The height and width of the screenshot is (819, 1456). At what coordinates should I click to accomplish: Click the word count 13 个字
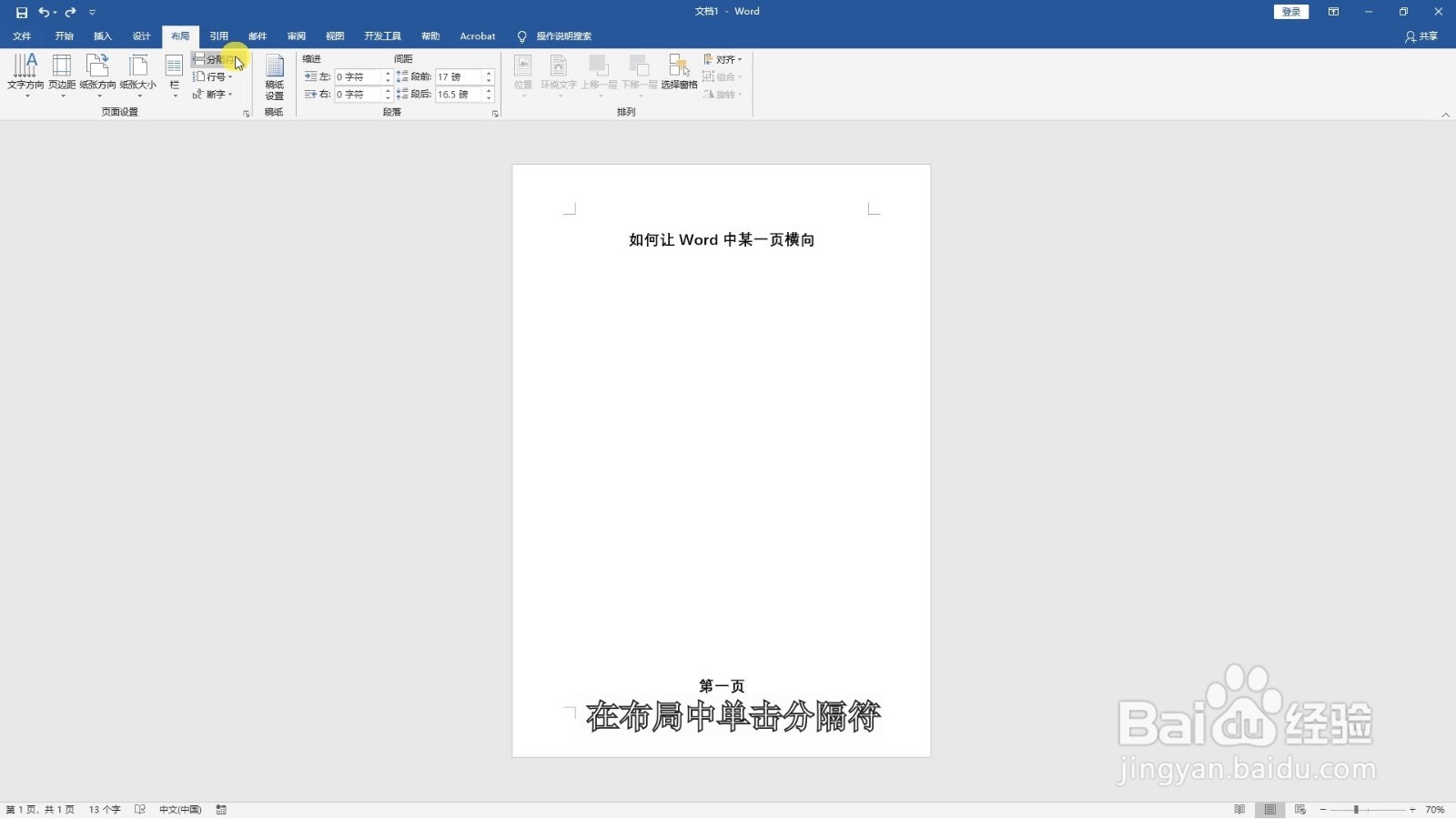(x=105, y=810)
